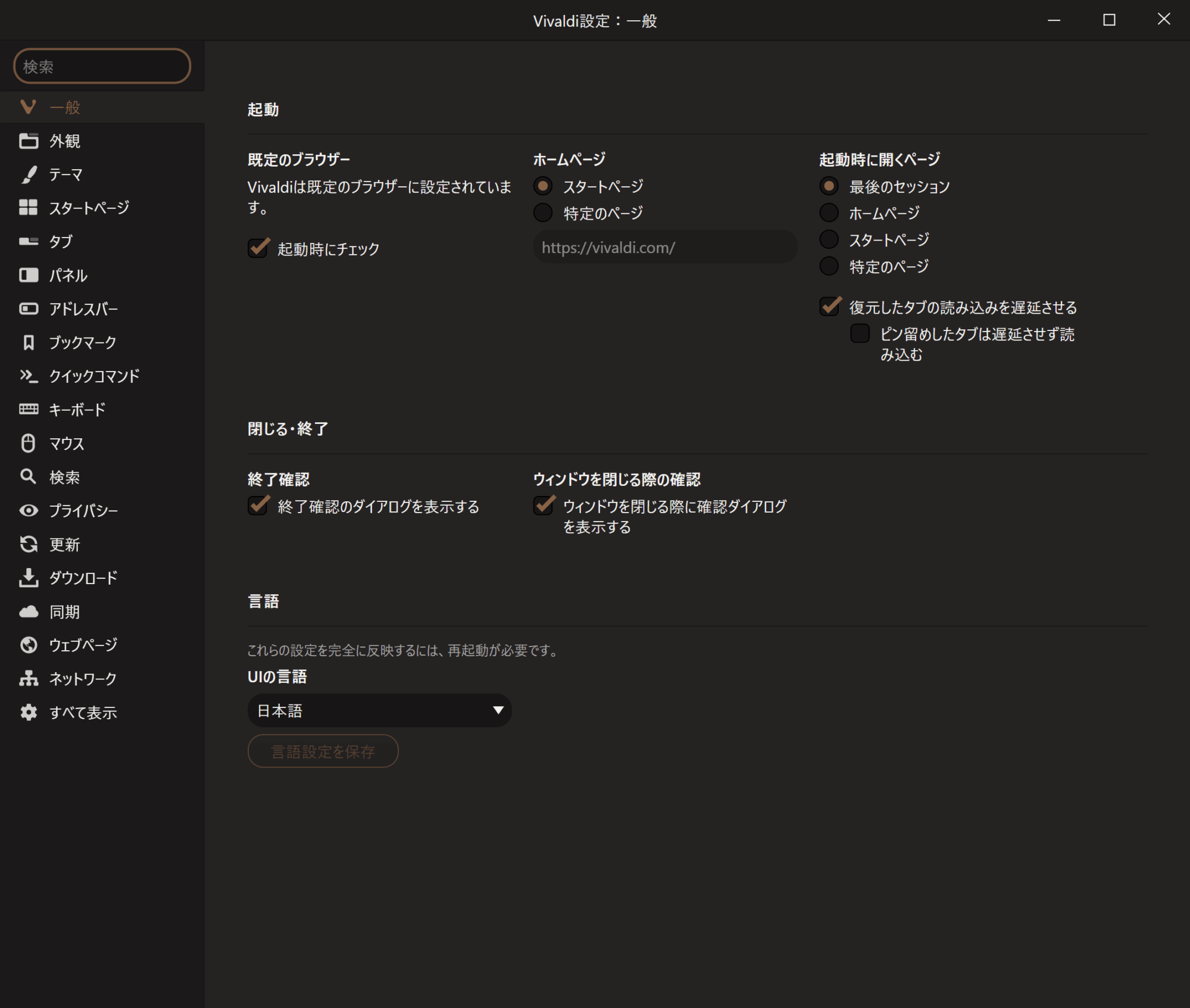The width and height of the screenshot is (1190, 1008).
Task: Click the https://vivaldi.com/ homepage URL field
Action: 665,247
